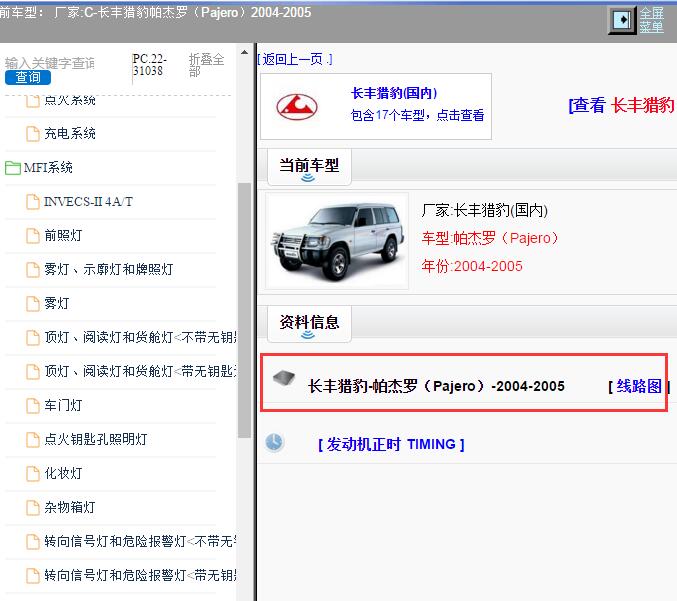Viewport: 677px width, 601px height.
Task: Click 包含17个车型，点击查看 link
Action: [417, 115]
